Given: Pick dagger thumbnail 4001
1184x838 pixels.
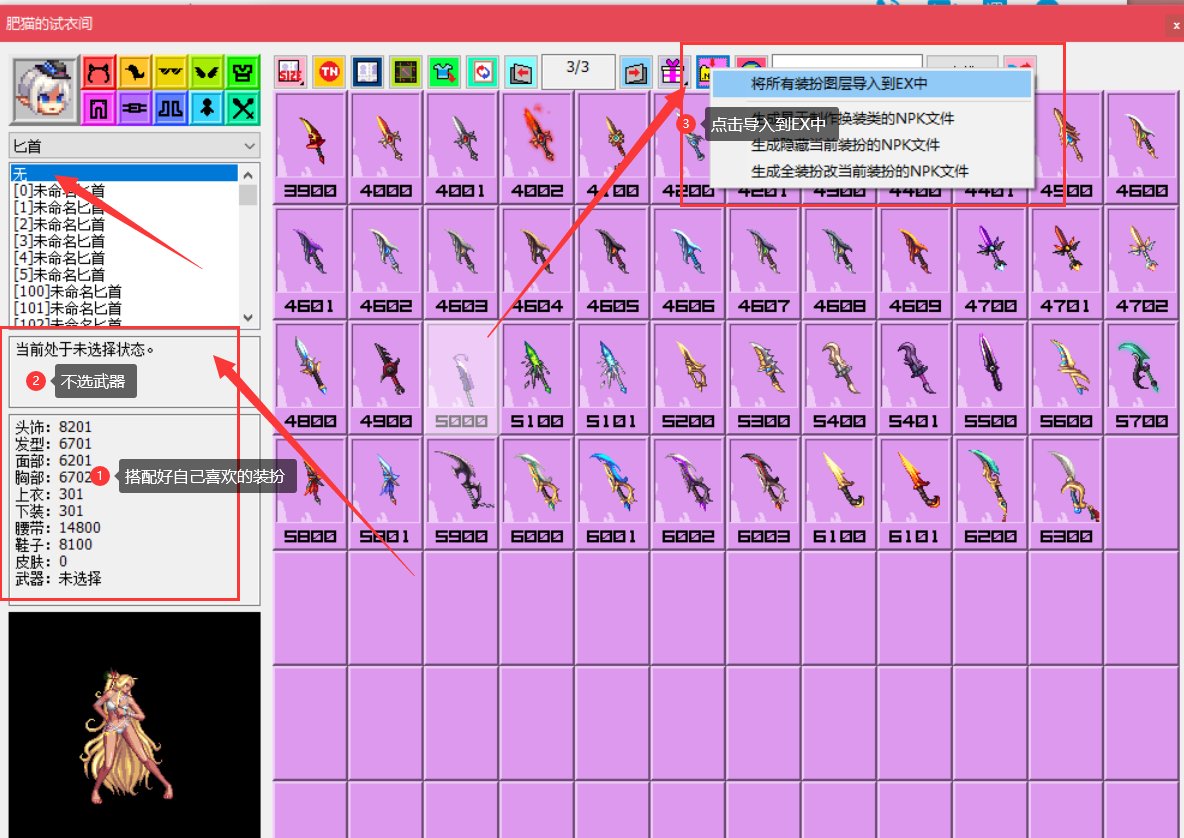Looking at the screenshot, I should pos(461,148).
